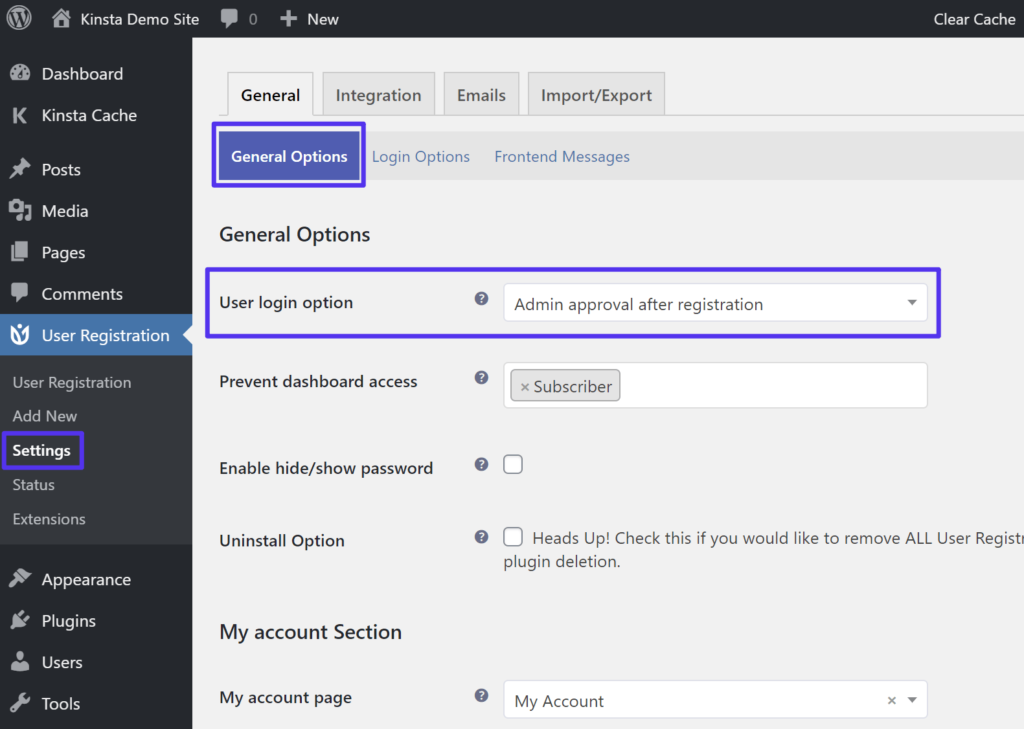Click the WordPress logo in the admin bar
This screenshot has width=1024, height=729.
click(x=18, y=18)
